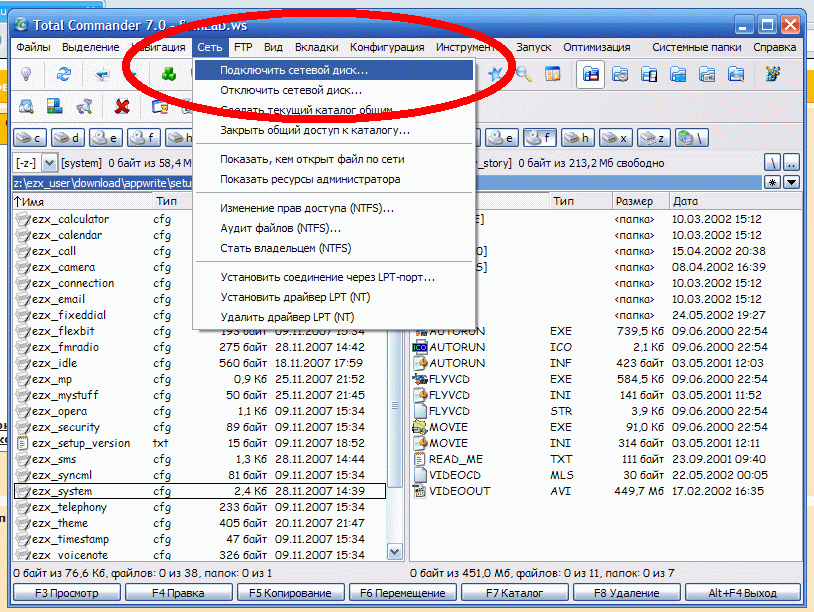Click the F6 Перемещение button
This screenshot has width=814, height=612.
pos(402,593)
